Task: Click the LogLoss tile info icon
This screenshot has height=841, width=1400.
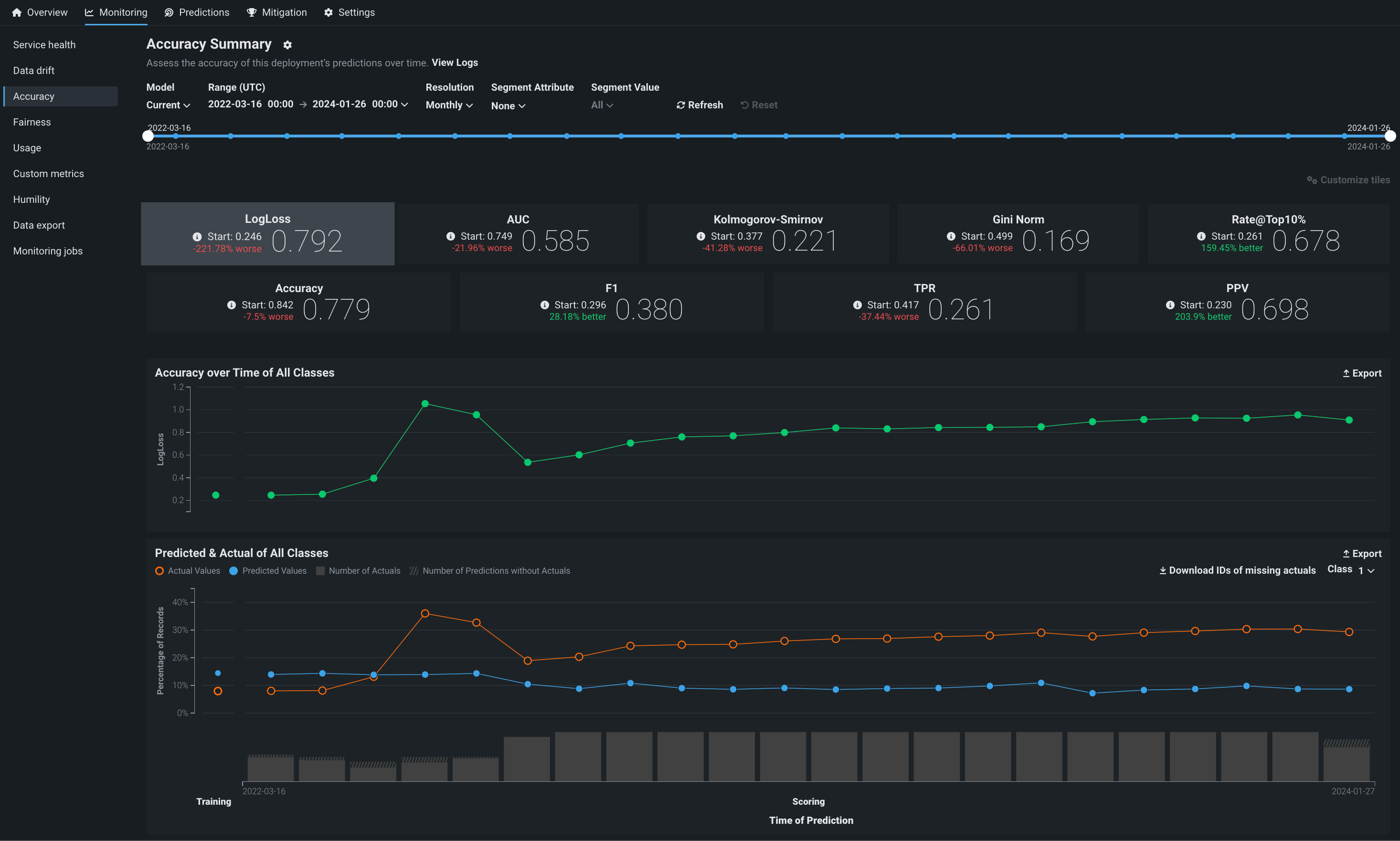Action: point(197,237)
